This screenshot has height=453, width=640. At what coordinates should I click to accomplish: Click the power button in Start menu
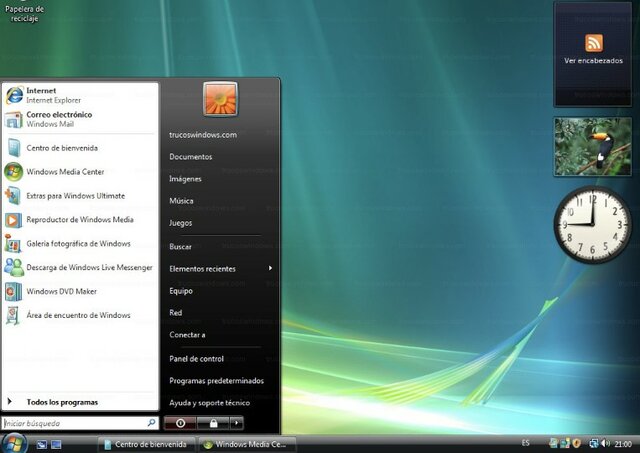180,423
